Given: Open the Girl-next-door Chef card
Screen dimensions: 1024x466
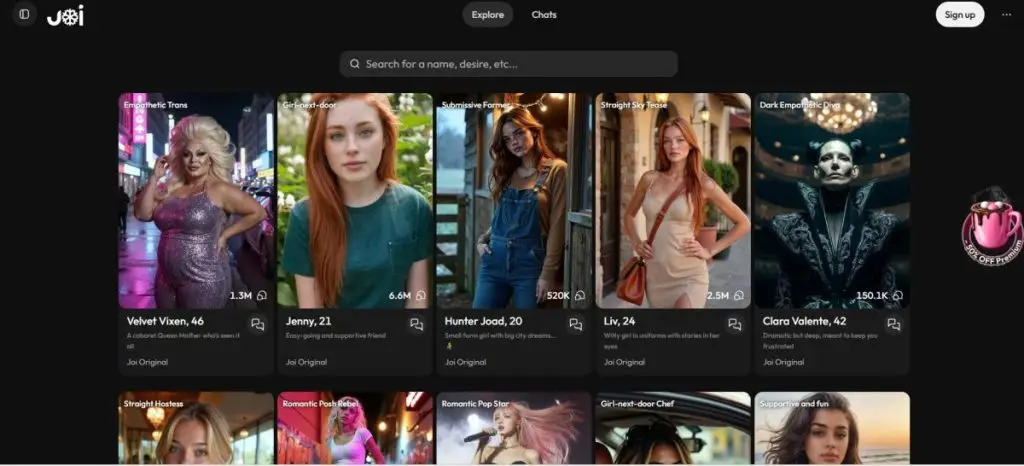Looking at the screenshot, I should click(673, 428).
